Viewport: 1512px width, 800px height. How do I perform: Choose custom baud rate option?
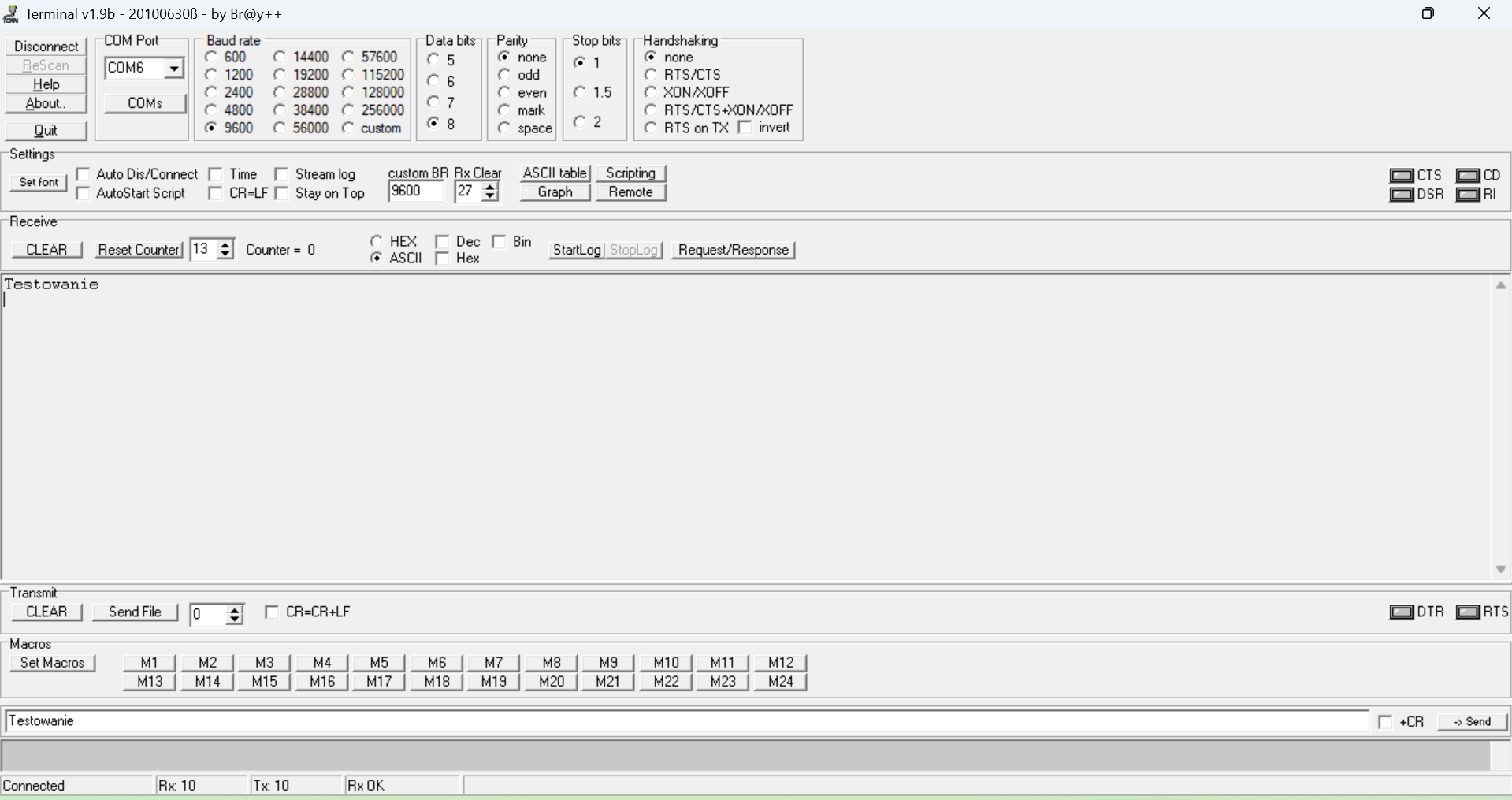[348, 128]
